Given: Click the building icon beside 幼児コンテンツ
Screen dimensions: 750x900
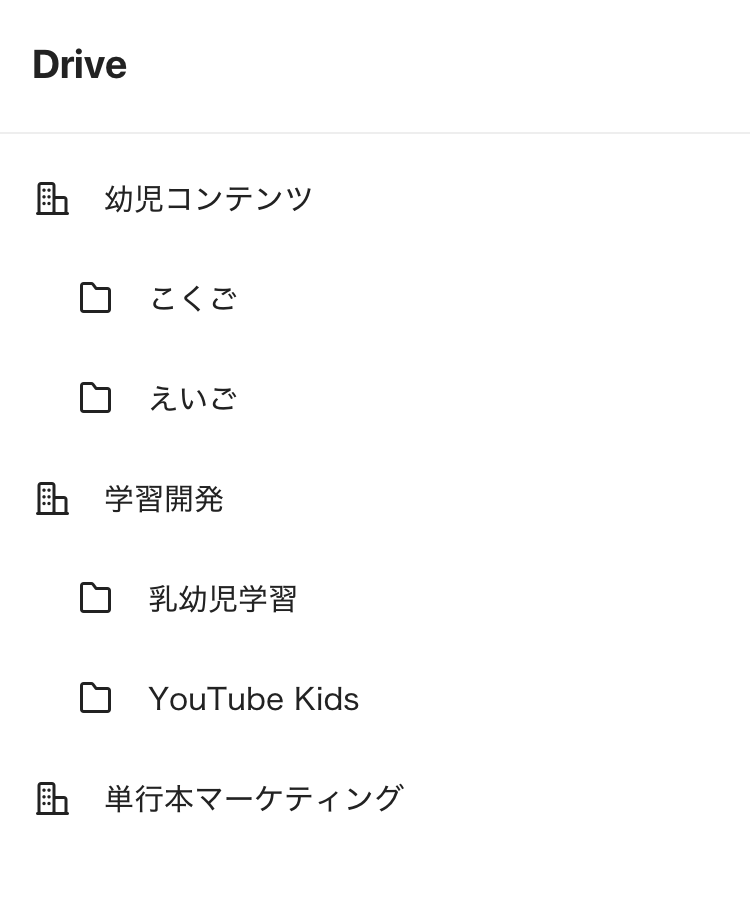Looking at the screenshot, I should pyautogui.click(x=52, y=198).
